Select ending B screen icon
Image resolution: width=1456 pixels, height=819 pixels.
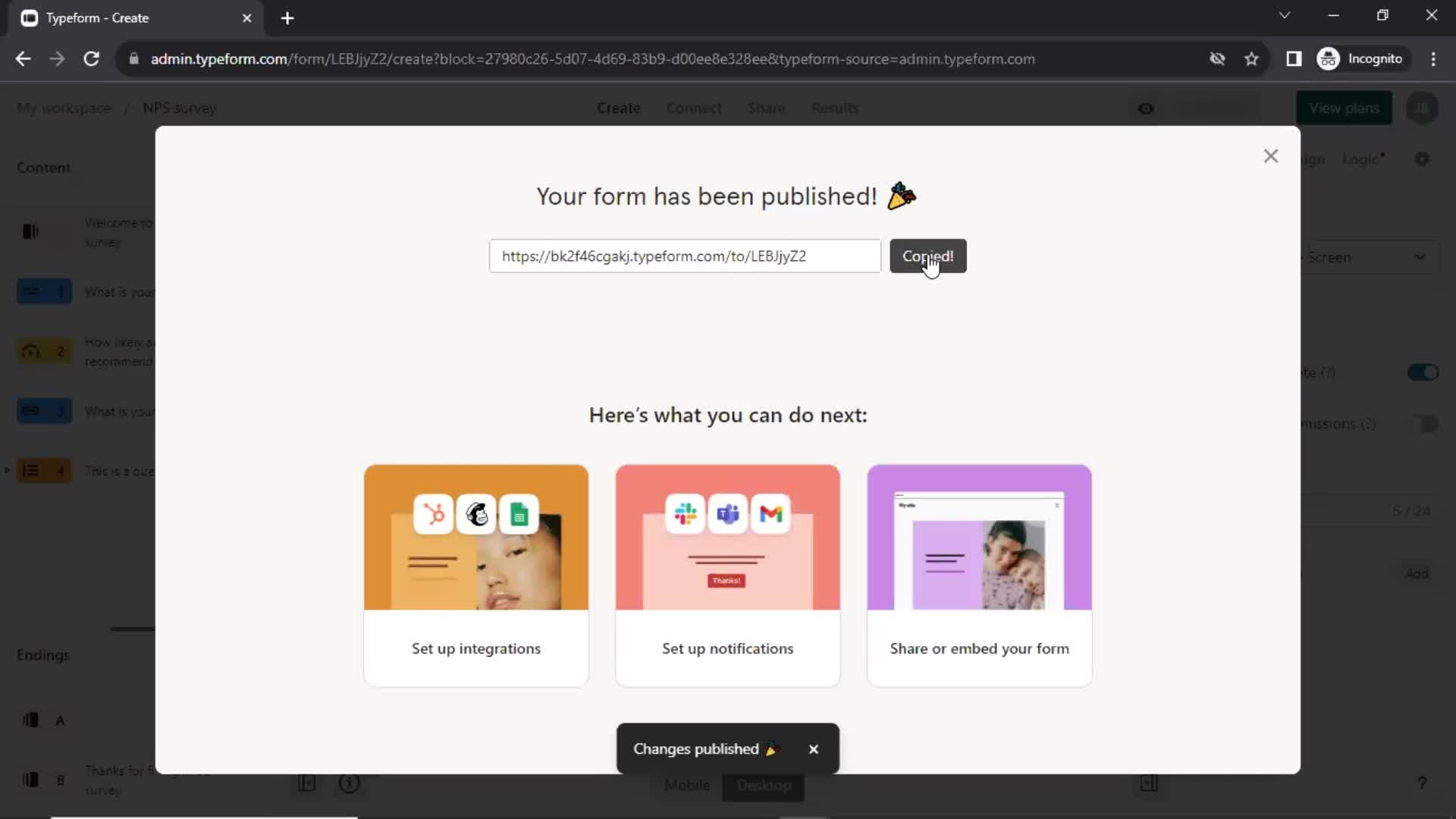(x=30, y=780)
